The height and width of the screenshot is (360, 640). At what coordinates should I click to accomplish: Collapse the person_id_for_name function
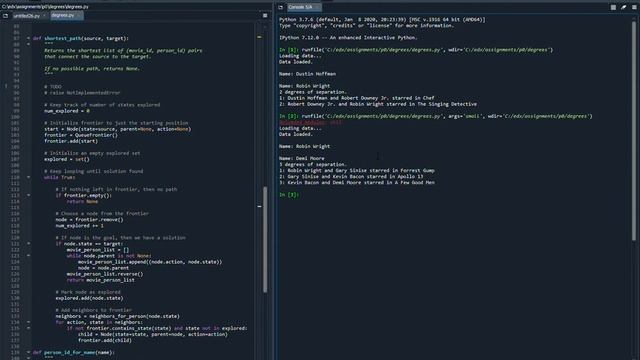pyautogui.click(x=28, y=352)
